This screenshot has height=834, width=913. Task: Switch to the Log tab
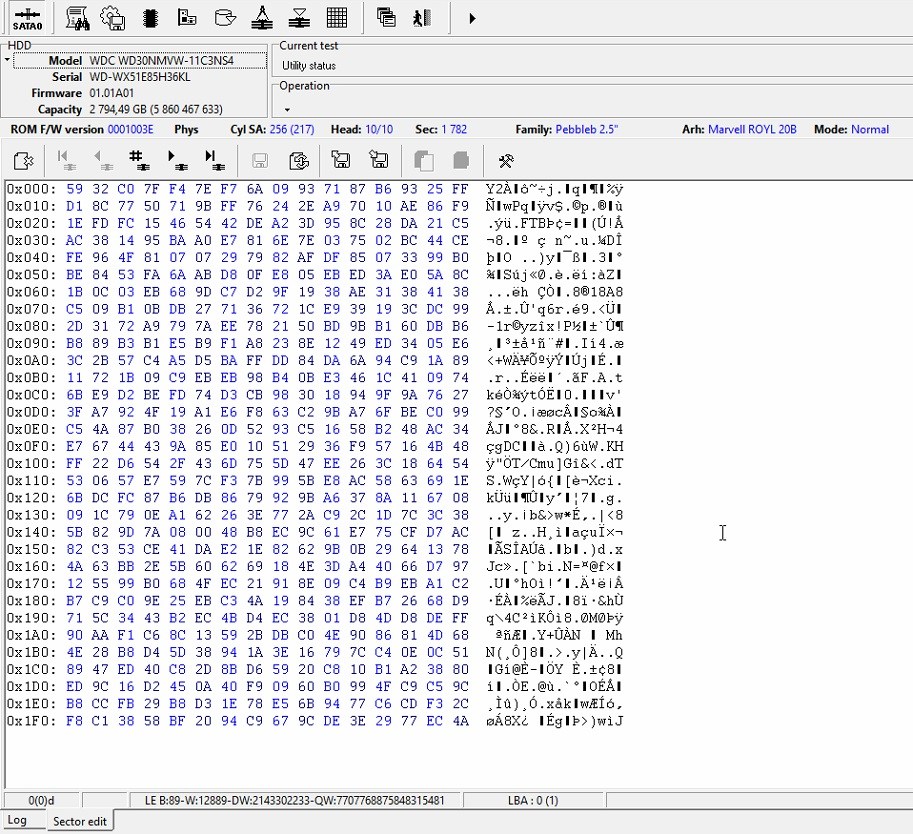tap(17, 821)
